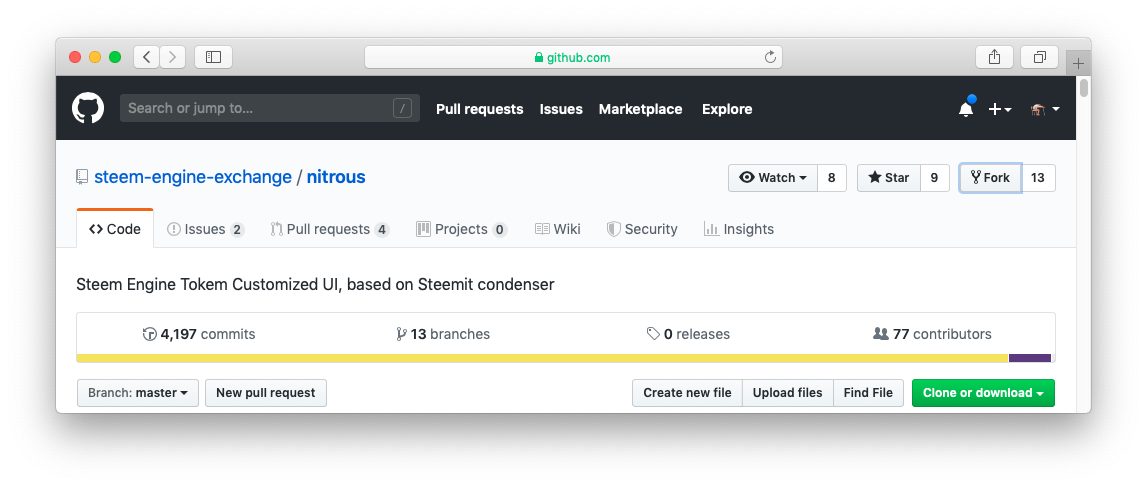Go back with Safari's back arrow
The image size is (1147, 487).
coord(147,57)
